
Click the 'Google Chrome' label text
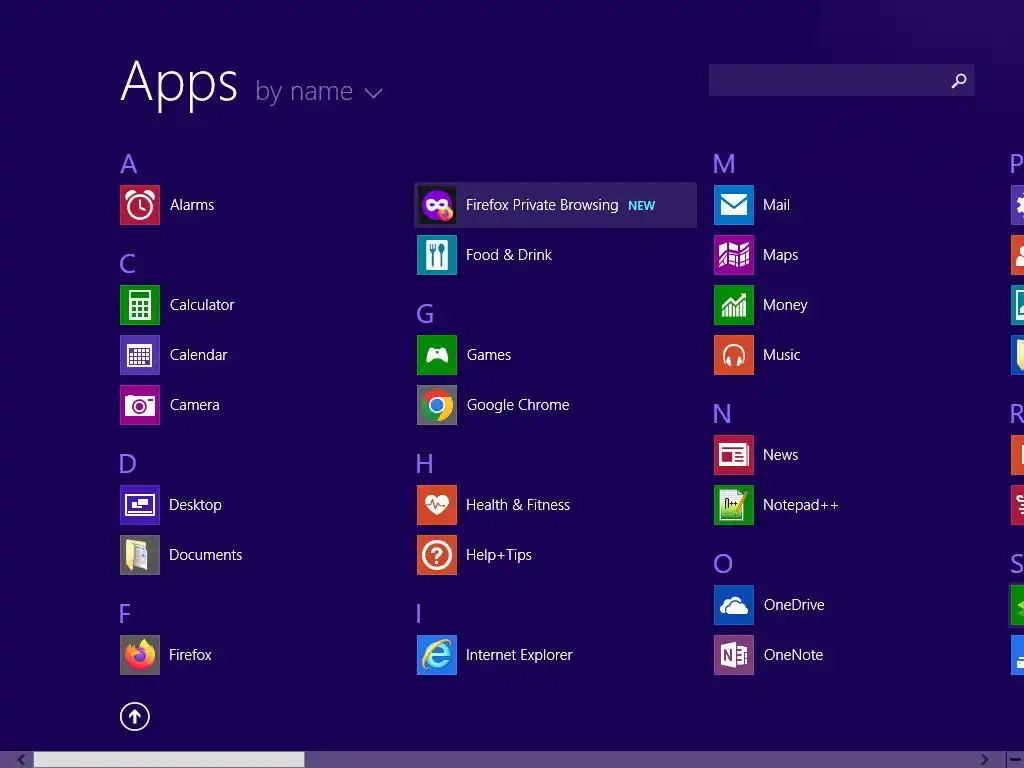[x=518, y=405]
